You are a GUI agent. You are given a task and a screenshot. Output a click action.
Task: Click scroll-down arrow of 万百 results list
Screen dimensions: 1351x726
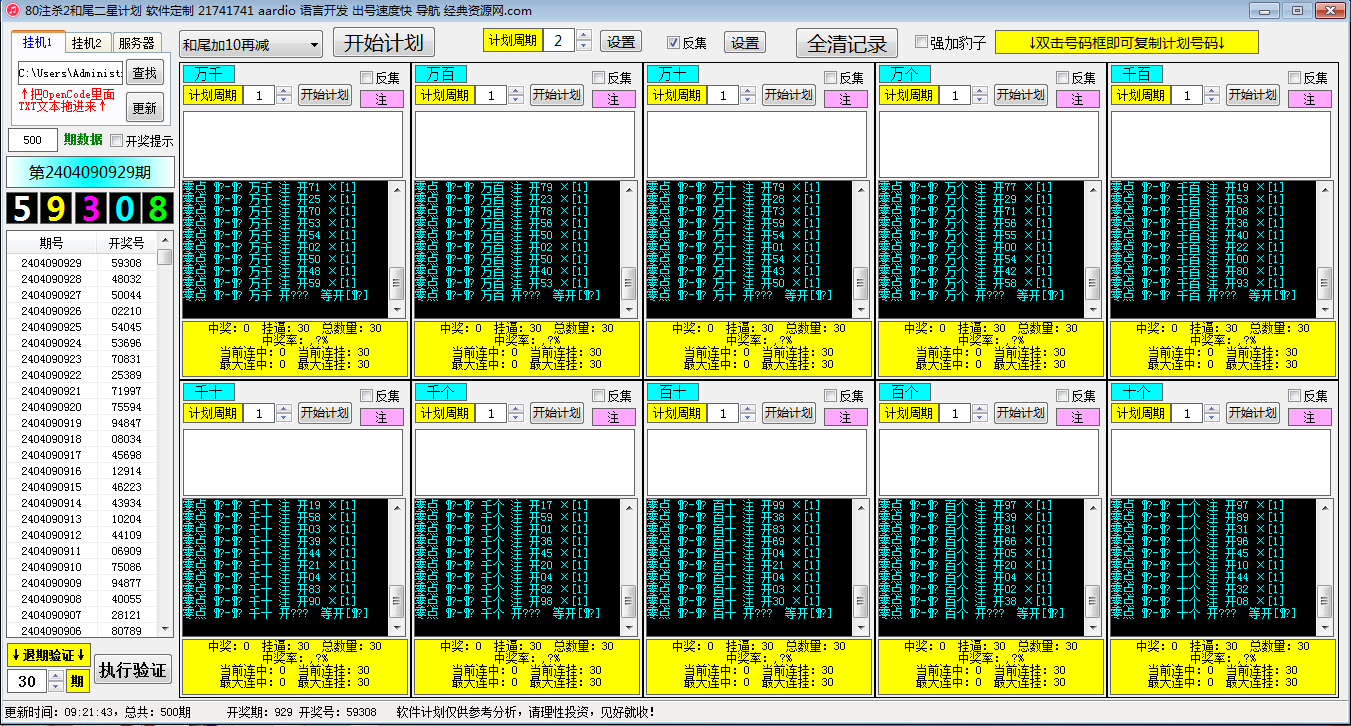coord(629,309)
